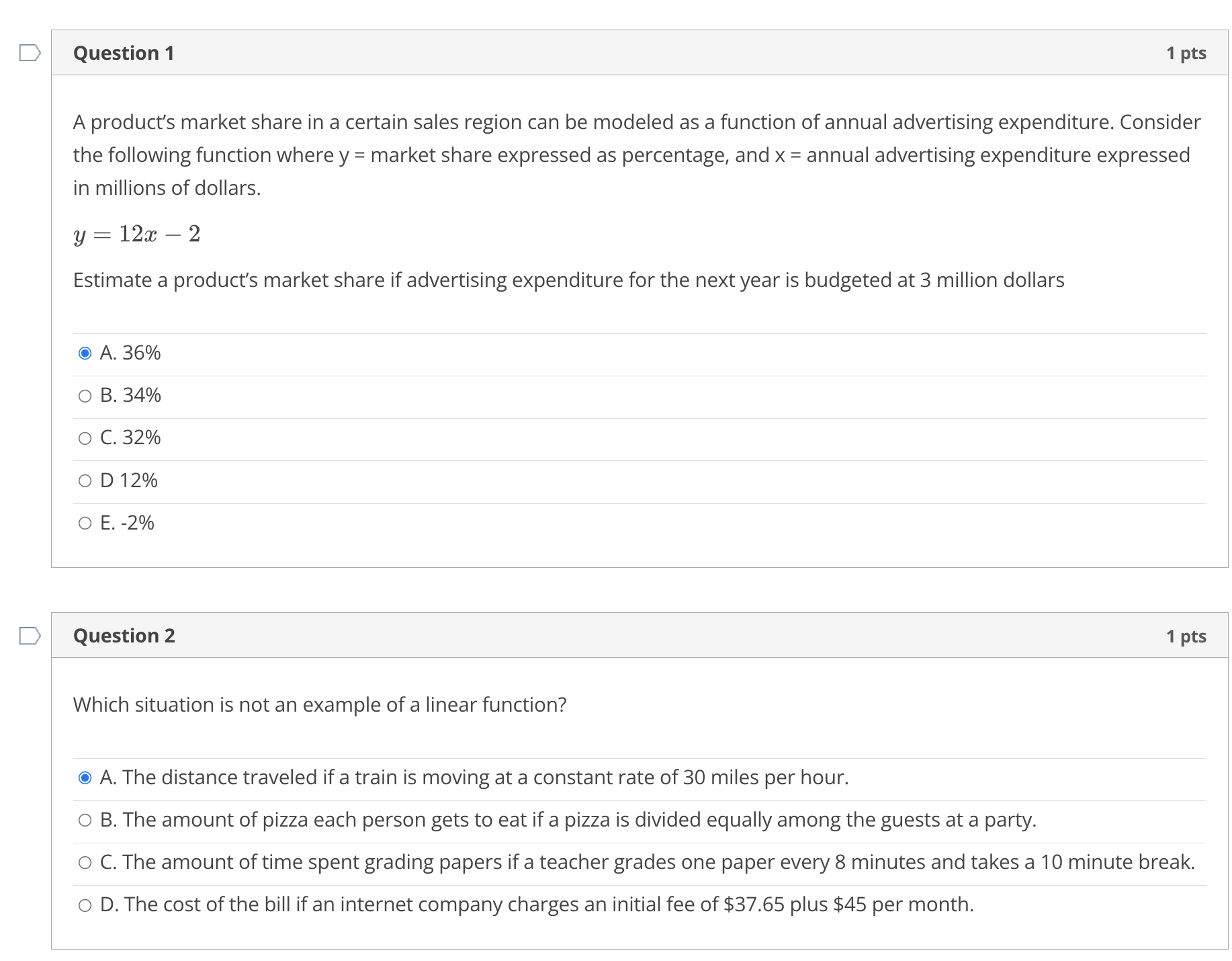The image size is (1232, 961).
Task: Flag Question 2 for review
Action: click(x=30, y=635)
